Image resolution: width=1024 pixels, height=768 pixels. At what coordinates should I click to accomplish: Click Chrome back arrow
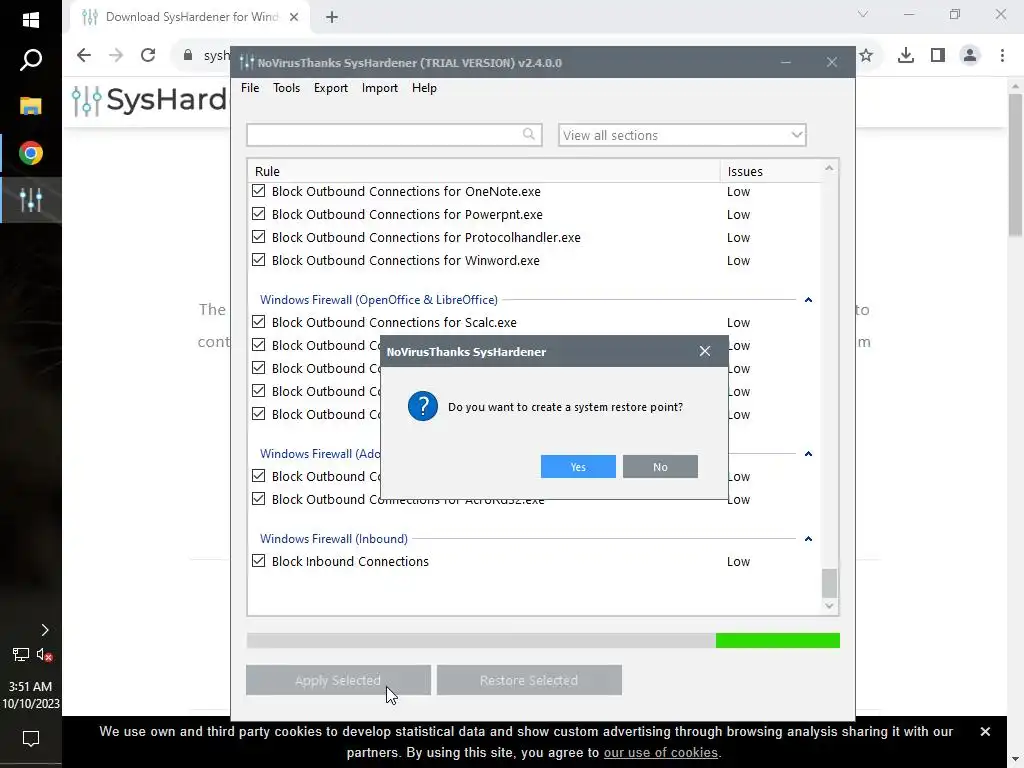coord(84,55)
